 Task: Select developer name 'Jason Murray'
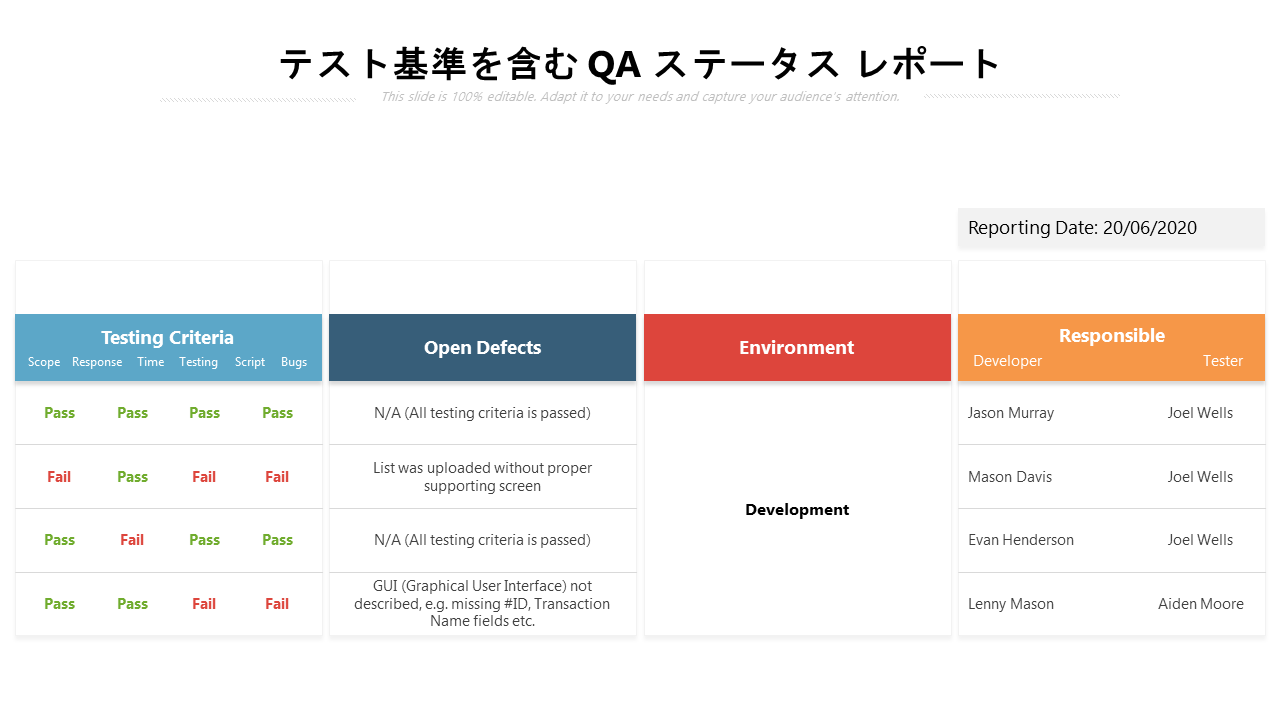(x=1011, y=413)
